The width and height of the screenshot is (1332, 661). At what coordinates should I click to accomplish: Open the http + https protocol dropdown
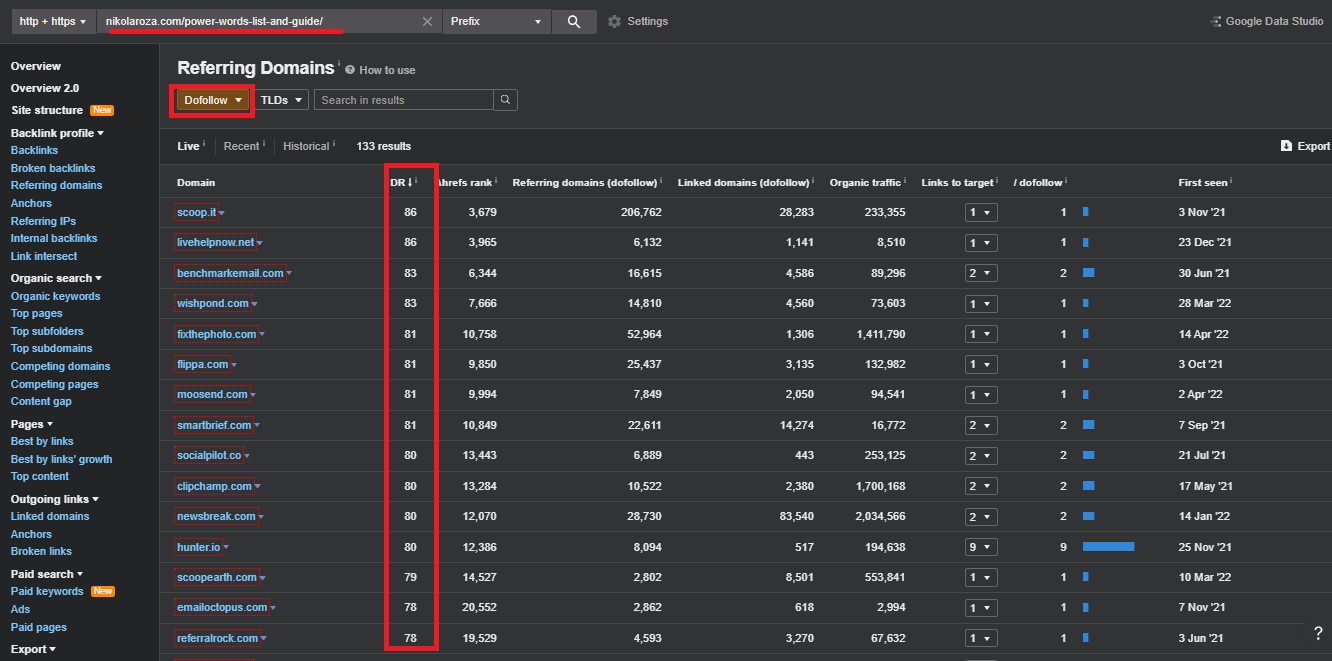click(52, 22)
